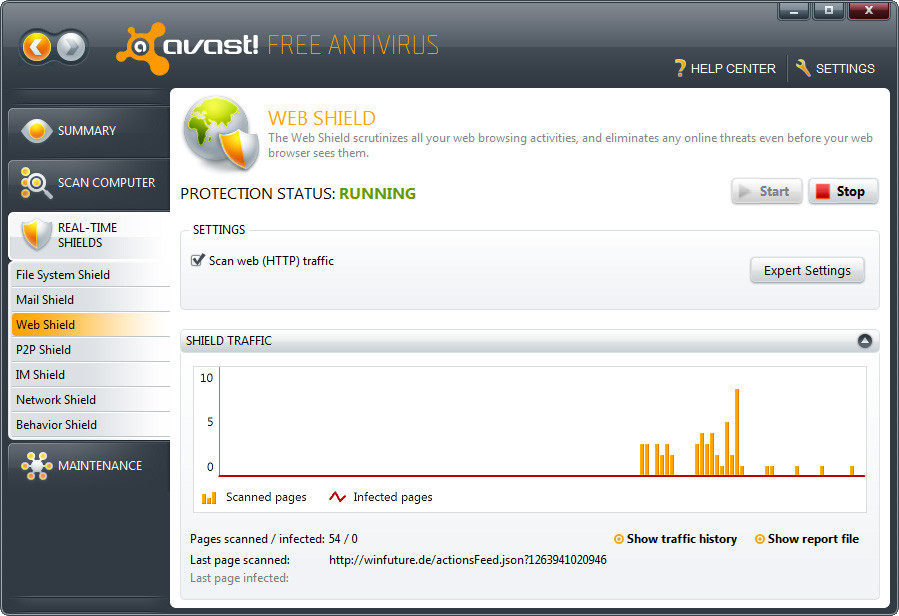
Task: Click the Infected pages line legend icon
Action: tap(337, 497)
